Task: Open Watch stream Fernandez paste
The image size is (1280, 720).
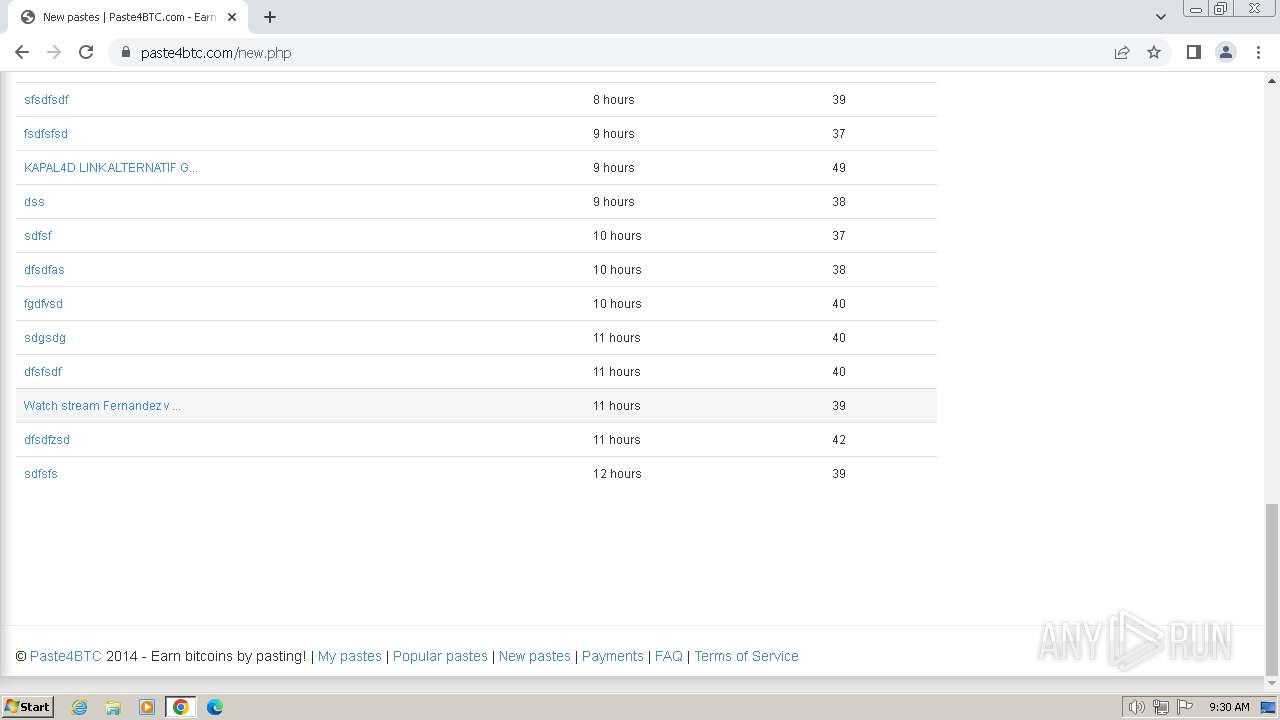Action: click(102, 406)
